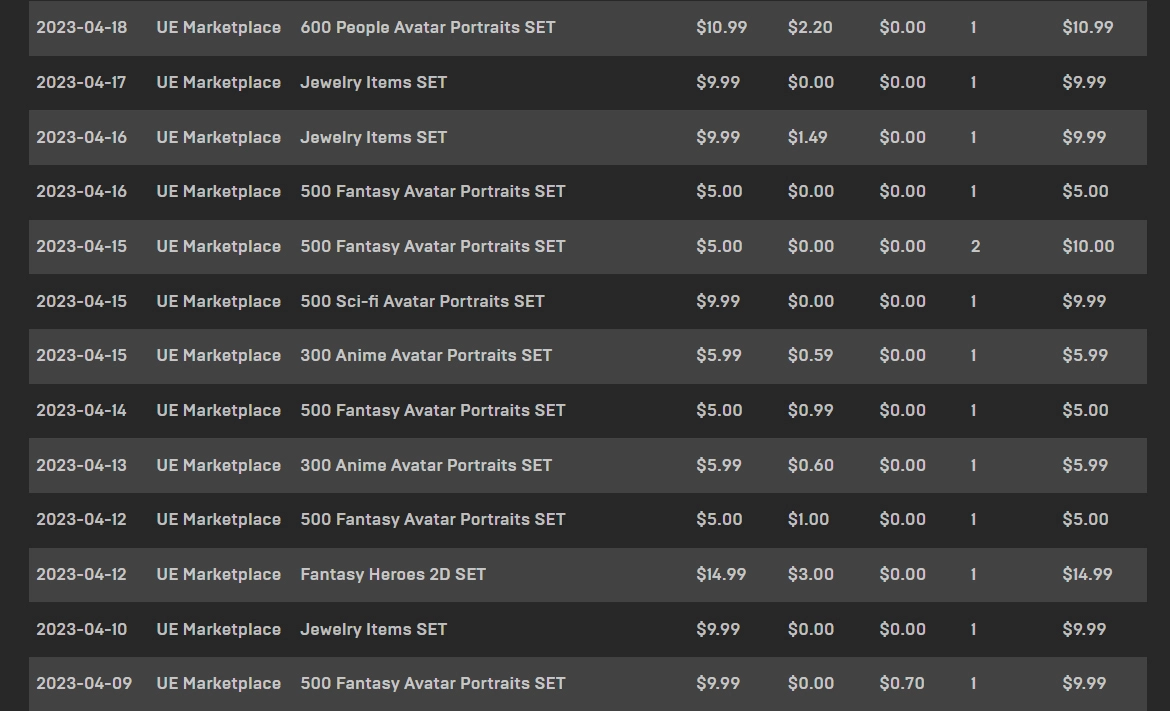Select the $0.59 amount cell
Viewport: 1170px width, 711px height.
tap(810, 355)
